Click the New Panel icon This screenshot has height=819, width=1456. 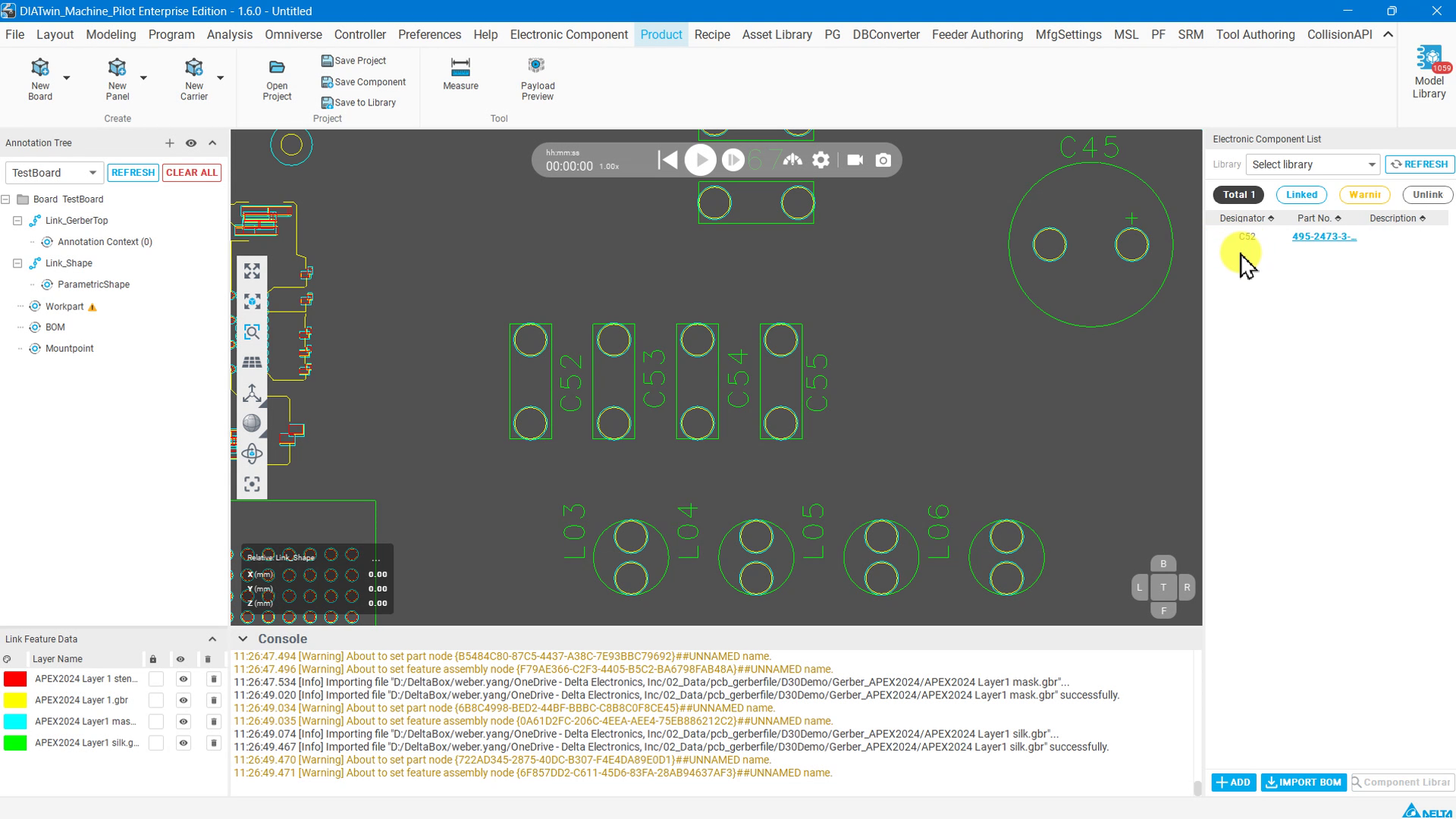pyautogui.click(x=117, y=67)
